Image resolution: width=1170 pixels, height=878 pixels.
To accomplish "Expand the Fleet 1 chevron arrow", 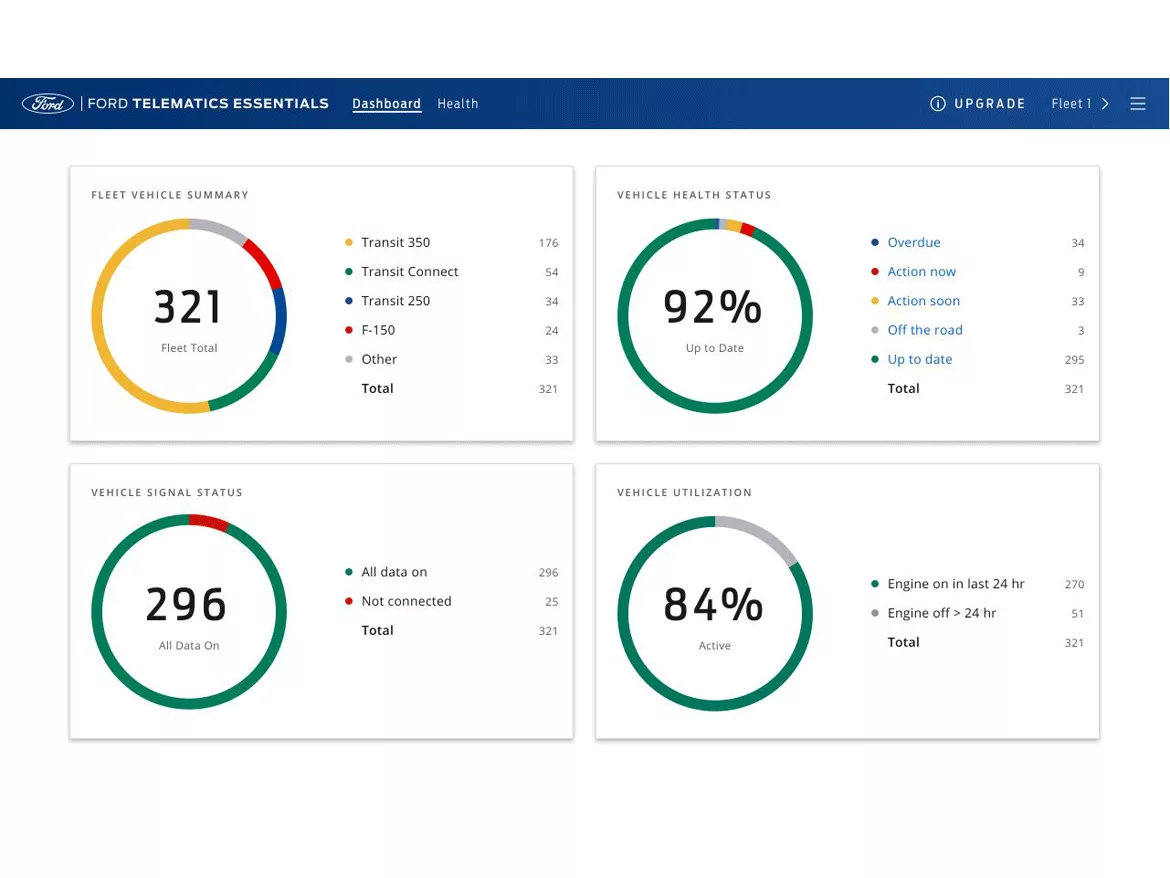I will (x=1105, y=104).
